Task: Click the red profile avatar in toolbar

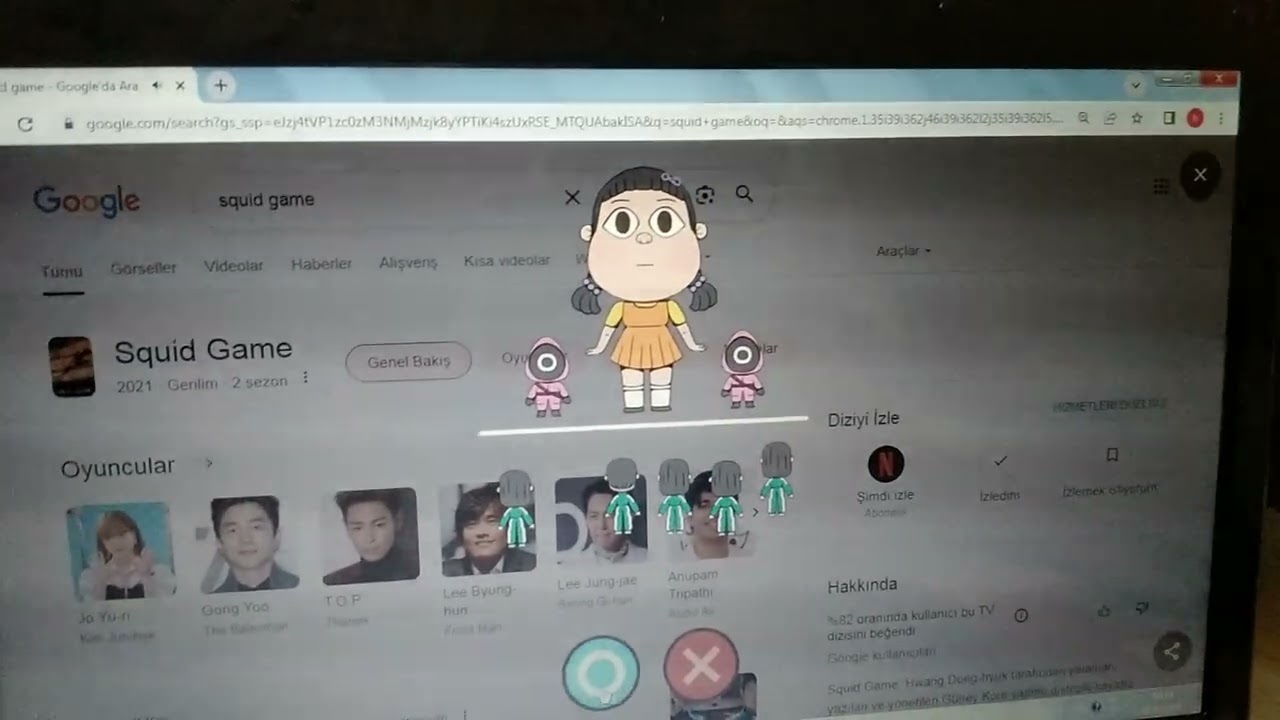Action: point(1194,118)
